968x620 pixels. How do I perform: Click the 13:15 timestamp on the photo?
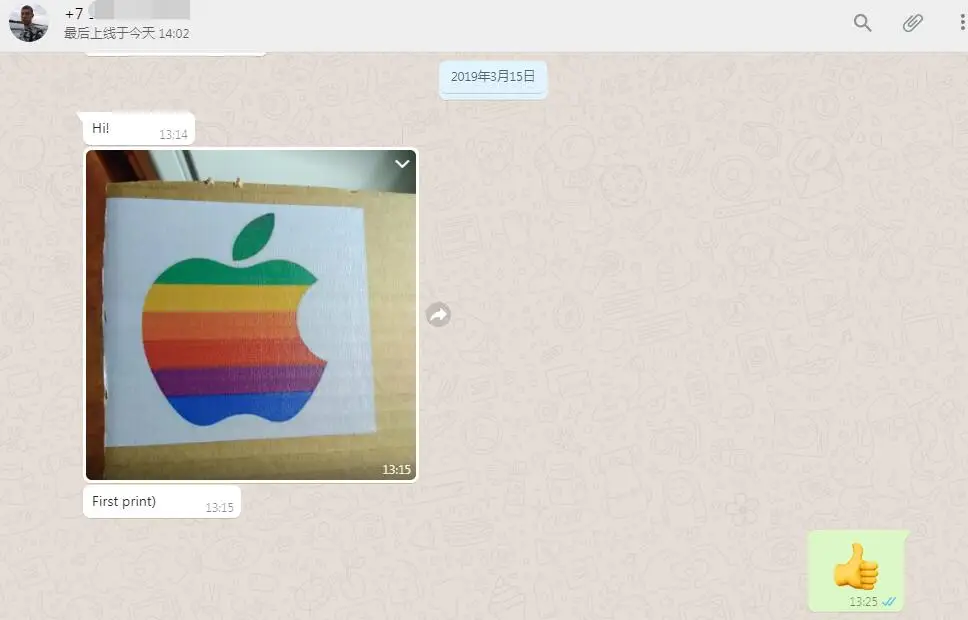tap(396, 470)
